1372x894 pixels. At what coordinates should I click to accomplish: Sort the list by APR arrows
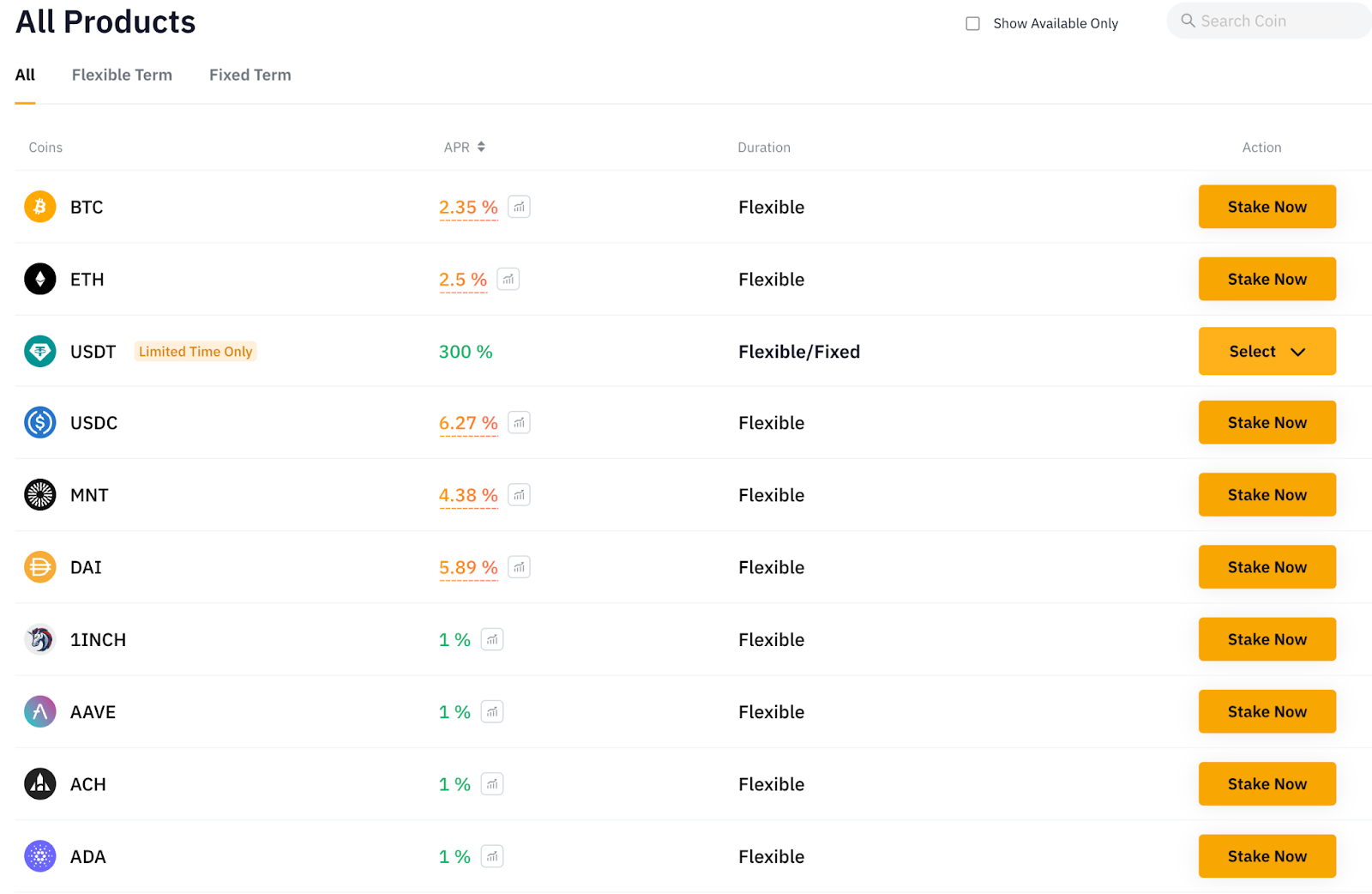click(481, 147)
